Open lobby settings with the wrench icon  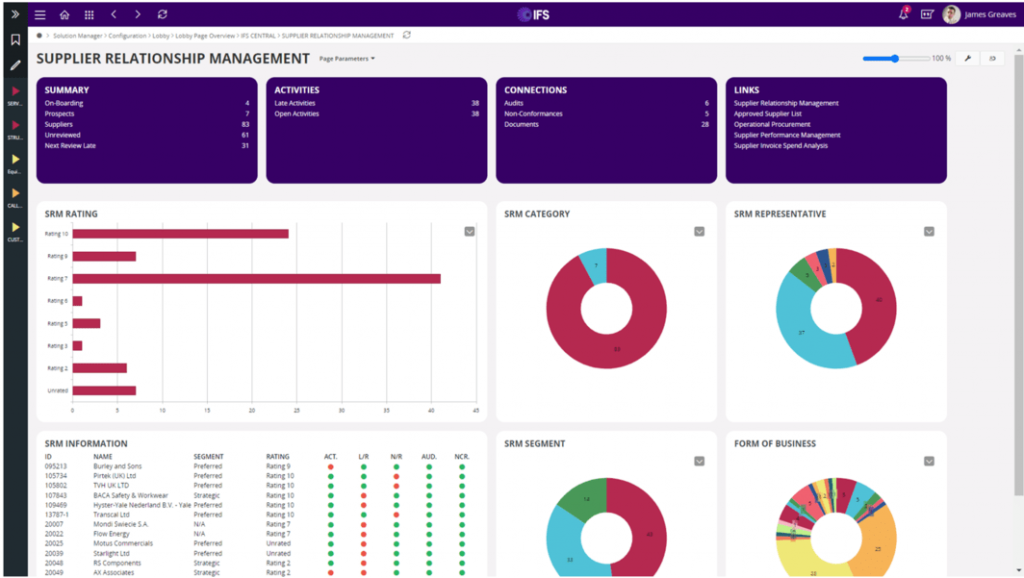click(x=965, y=59)
